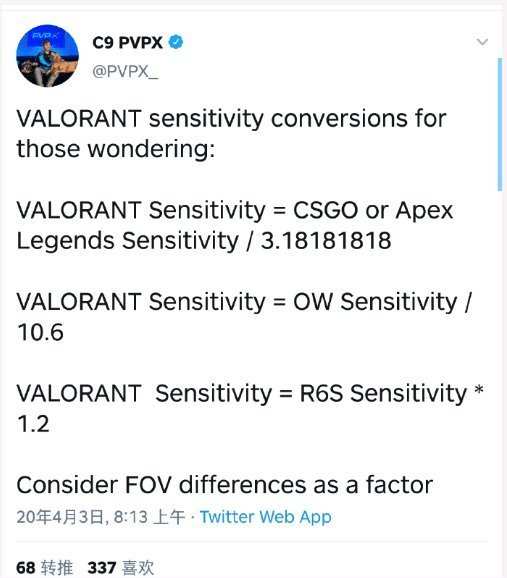Click the CSGO or Apex Legends conversion line
The width and height of the screenshot is (507, 578).
(235, 225)
